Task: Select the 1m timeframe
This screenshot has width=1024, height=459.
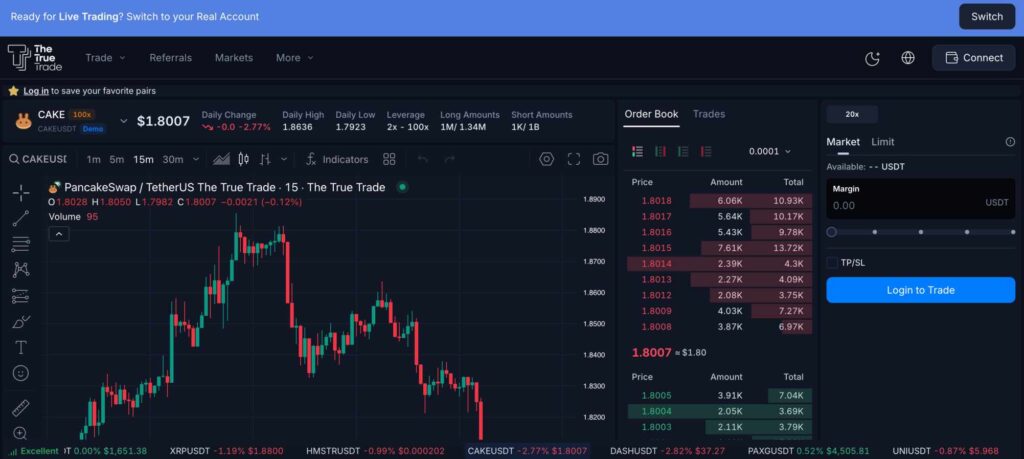Action: [x=93, y=159]
